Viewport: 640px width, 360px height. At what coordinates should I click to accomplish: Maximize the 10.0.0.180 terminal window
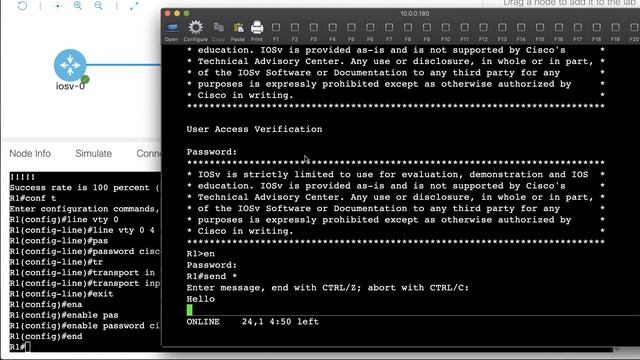click(187, 13)
